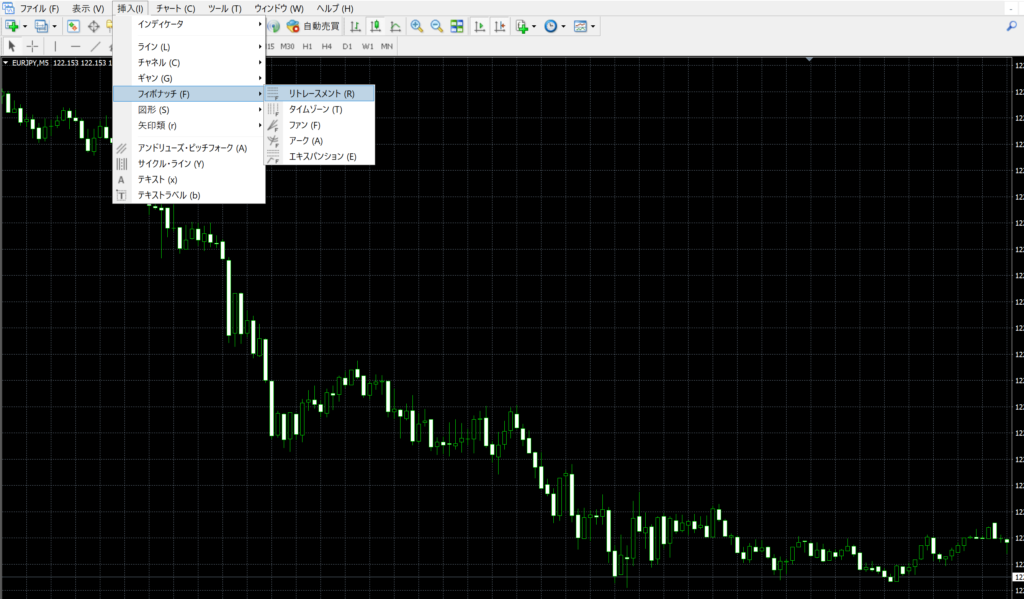Click the フィボナッチ (F) menu entry
The width and height of the screenshot is (1024, 599).
[x=189, y=94]
